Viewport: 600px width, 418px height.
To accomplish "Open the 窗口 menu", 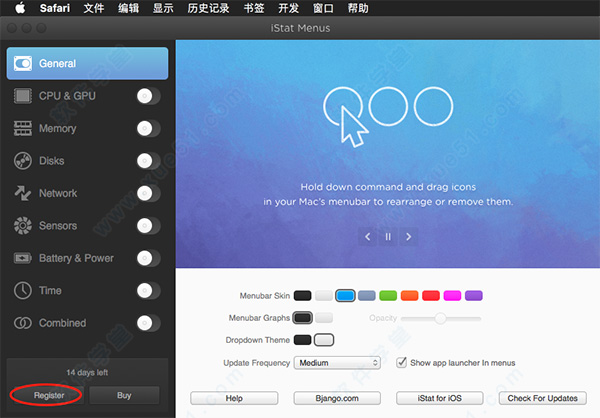I will click(323, 8).
